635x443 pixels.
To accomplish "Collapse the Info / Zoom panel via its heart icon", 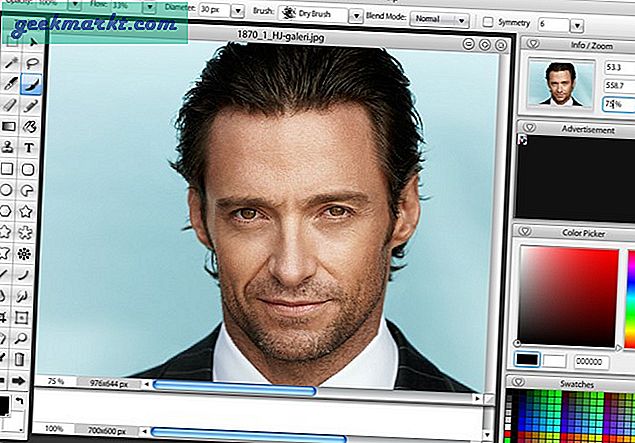I will coord(533,43).
